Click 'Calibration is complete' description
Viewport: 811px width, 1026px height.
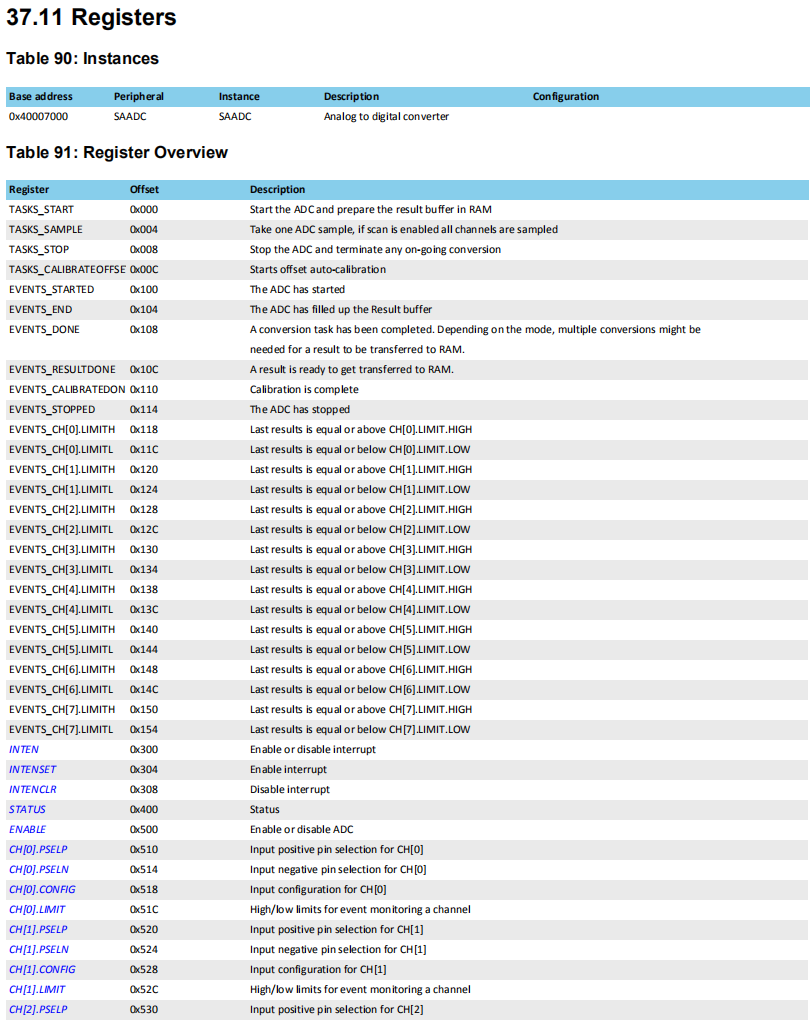coord(304,389)
